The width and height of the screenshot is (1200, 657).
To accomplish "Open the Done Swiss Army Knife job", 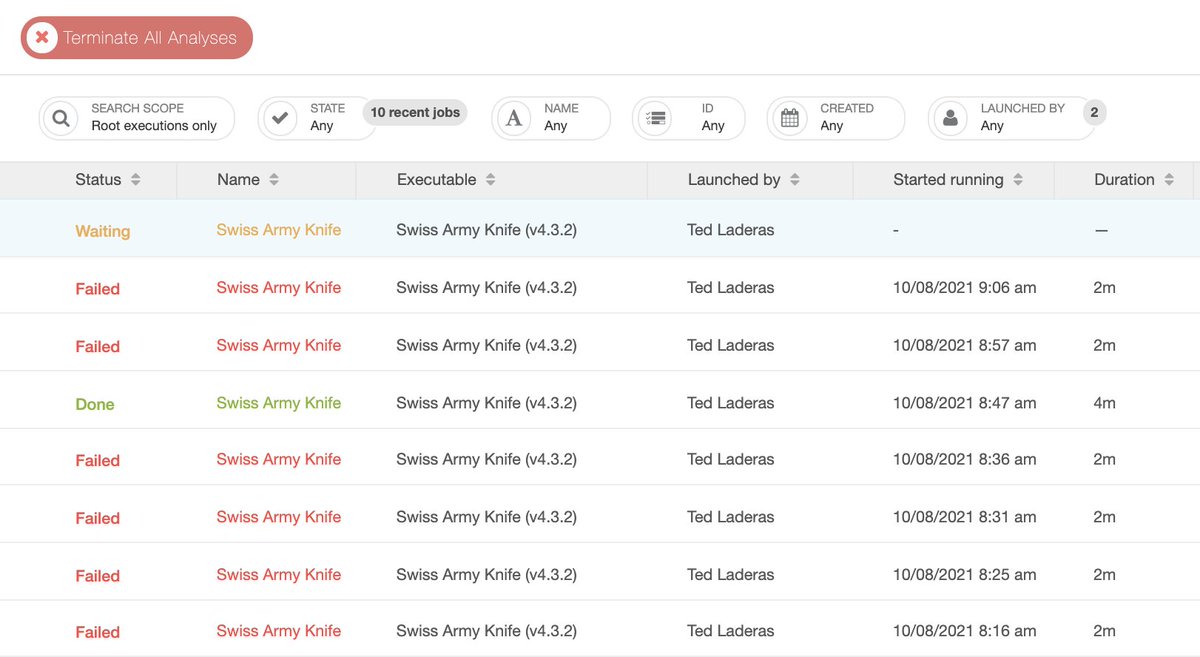I will tap(279, 403).
